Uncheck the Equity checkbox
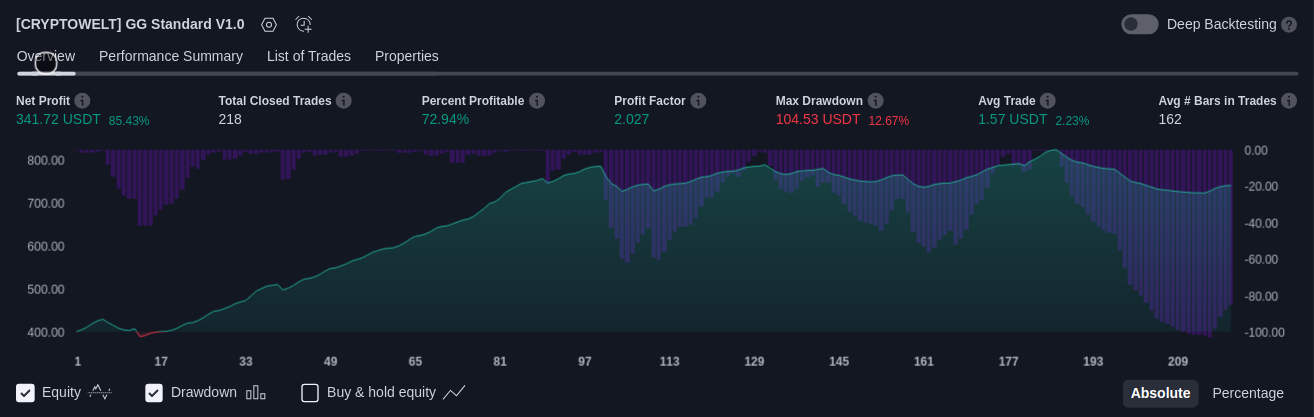The width and height of the screenshot is (1314, 417). click(x=26, y=393)
